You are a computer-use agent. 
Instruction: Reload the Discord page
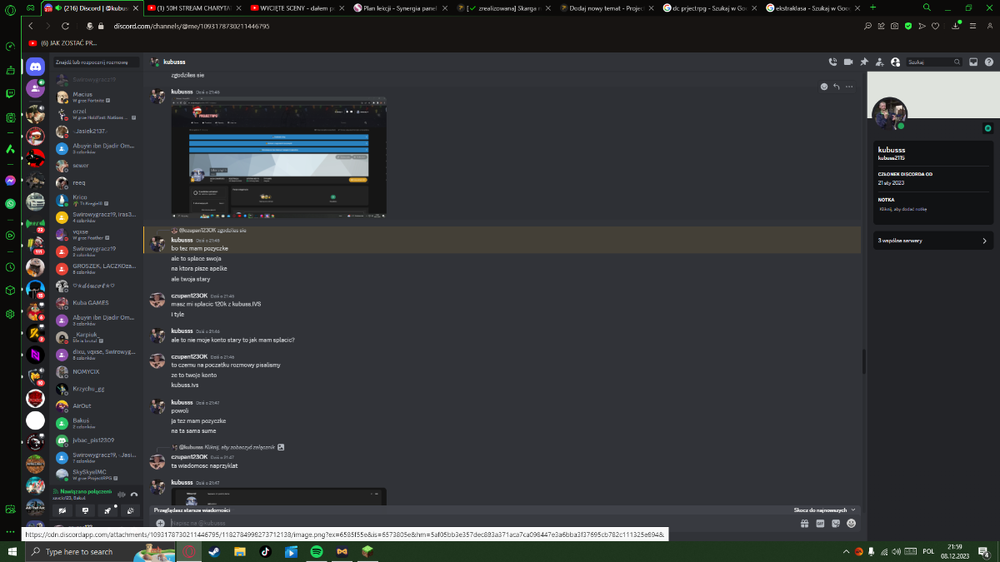pos(65,26)
